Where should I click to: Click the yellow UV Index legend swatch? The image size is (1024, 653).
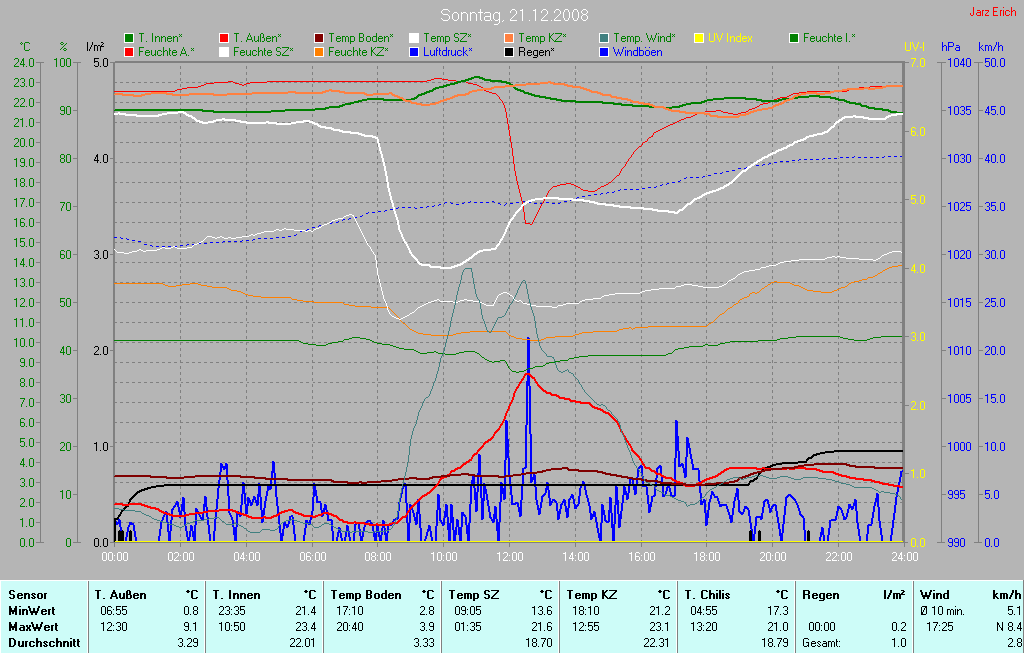point(699,38)
